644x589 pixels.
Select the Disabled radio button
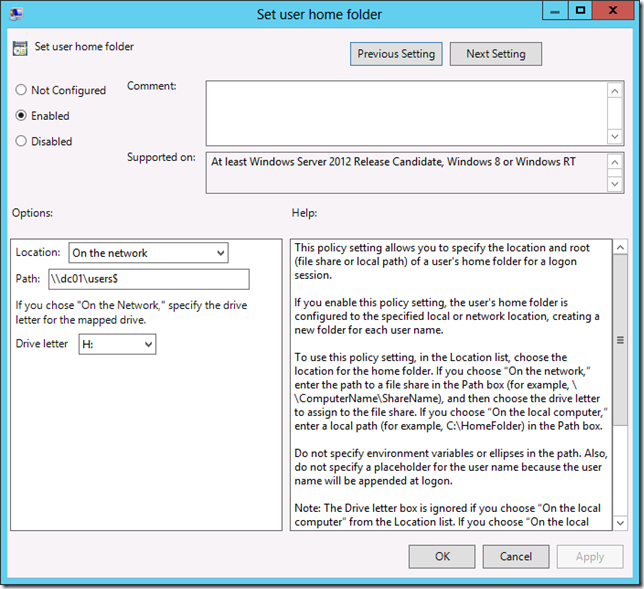click(x=21, y=142)
